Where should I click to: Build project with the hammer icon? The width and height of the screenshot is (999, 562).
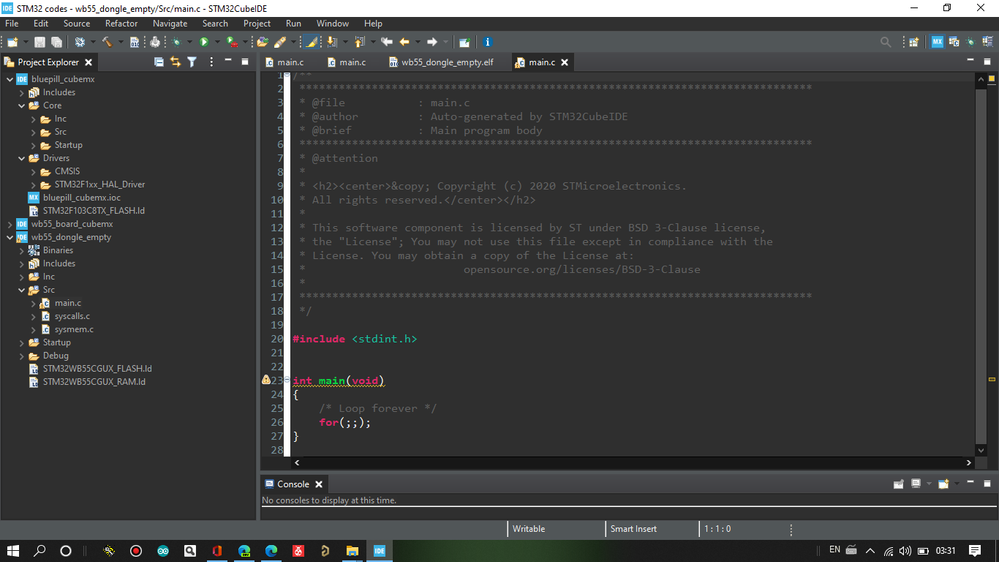tap(107, 42)
